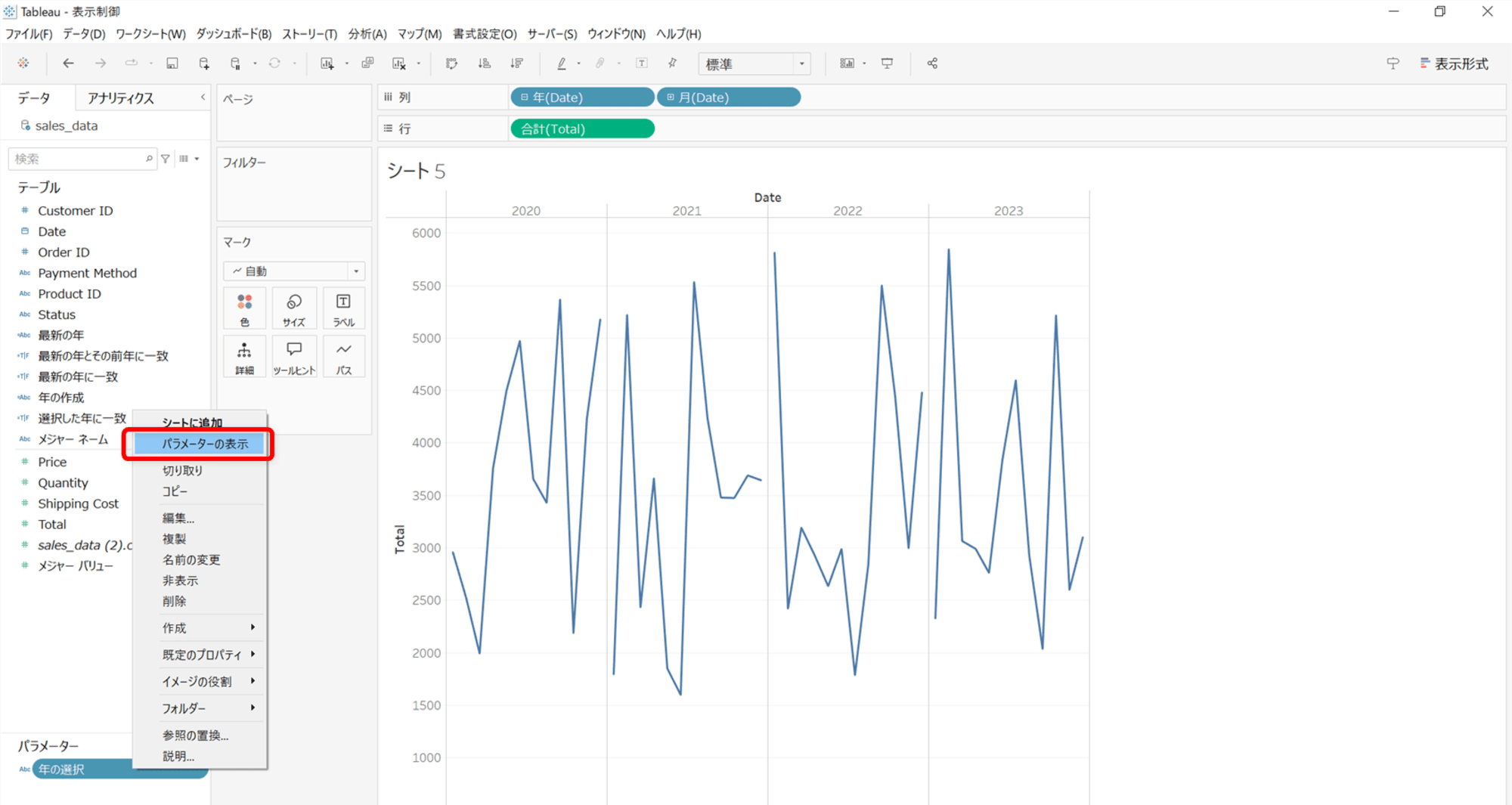Open the Size mark card
The height and width of the screenshot is (805, 1512).
point(294,308)
